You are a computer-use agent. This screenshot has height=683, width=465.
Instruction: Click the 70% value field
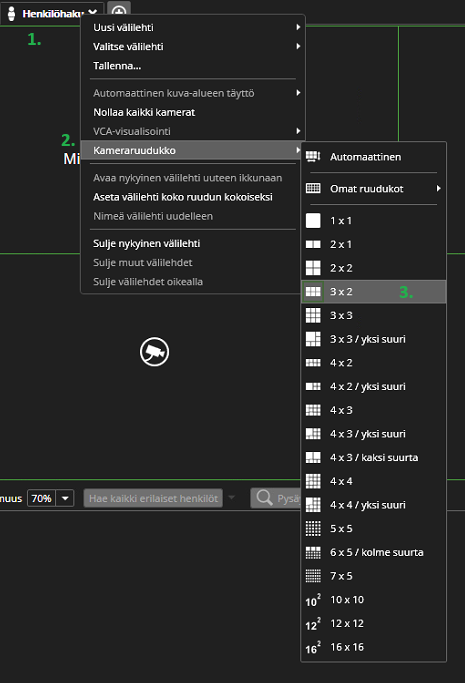(x=42, y=498)
